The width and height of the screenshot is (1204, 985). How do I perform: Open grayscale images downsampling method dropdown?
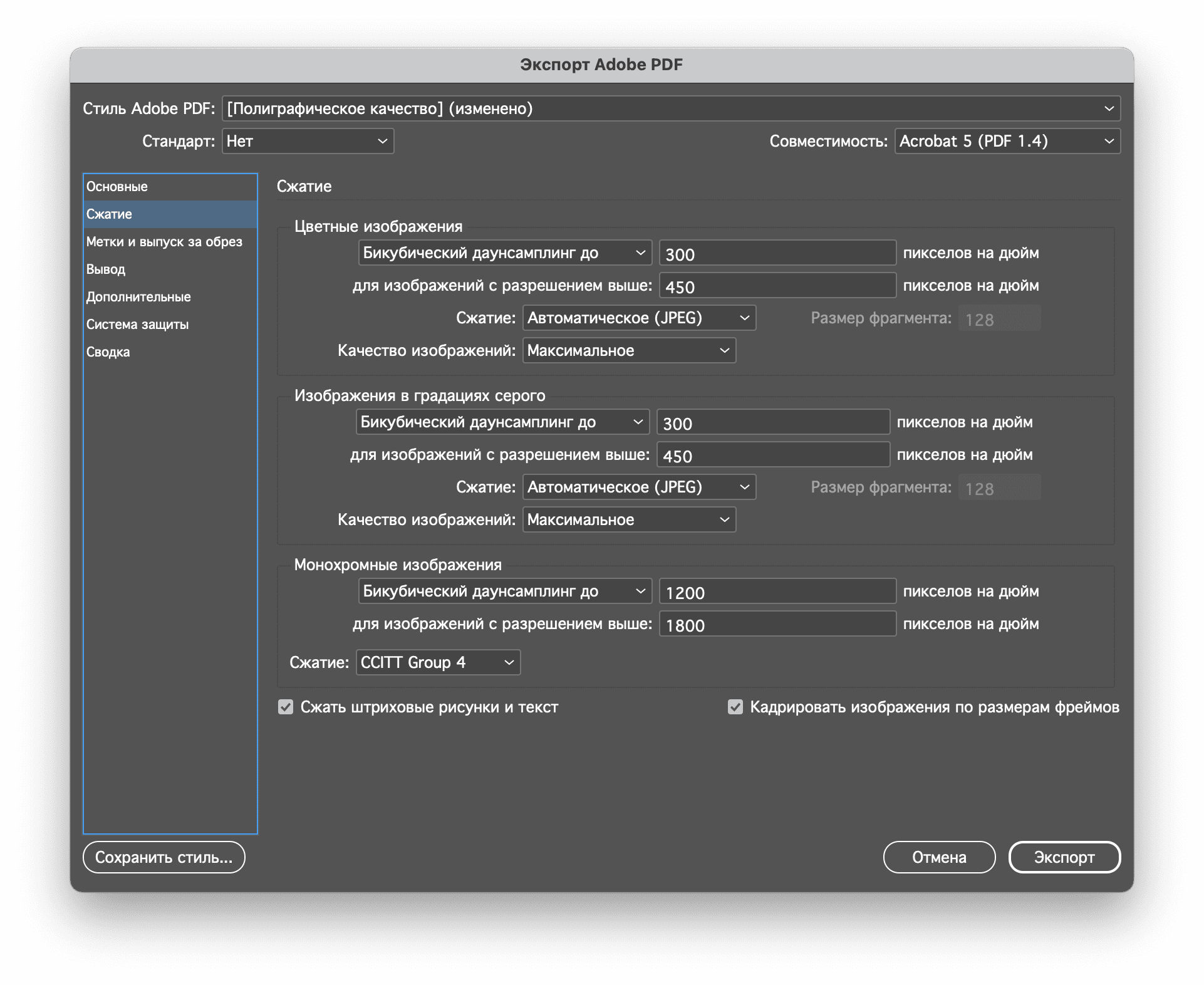[x=502, y=422]
